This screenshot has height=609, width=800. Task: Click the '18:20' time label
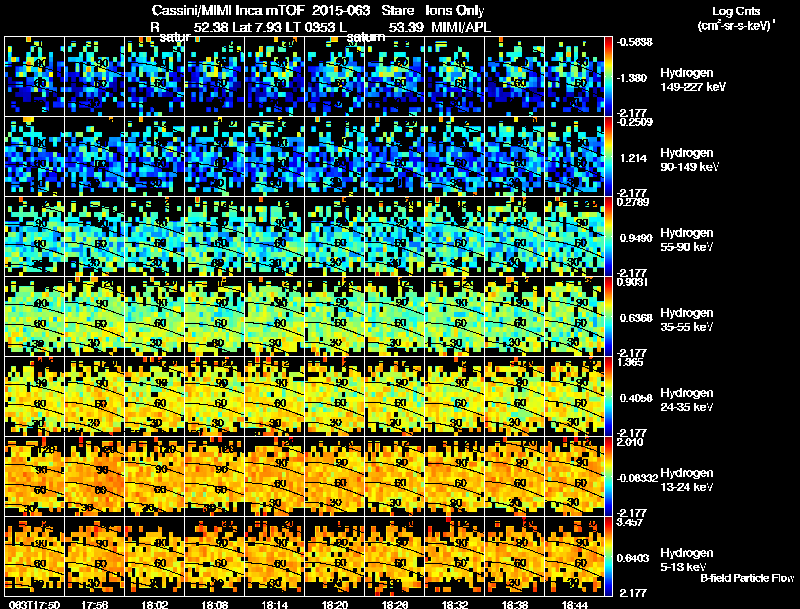[335, 605]
